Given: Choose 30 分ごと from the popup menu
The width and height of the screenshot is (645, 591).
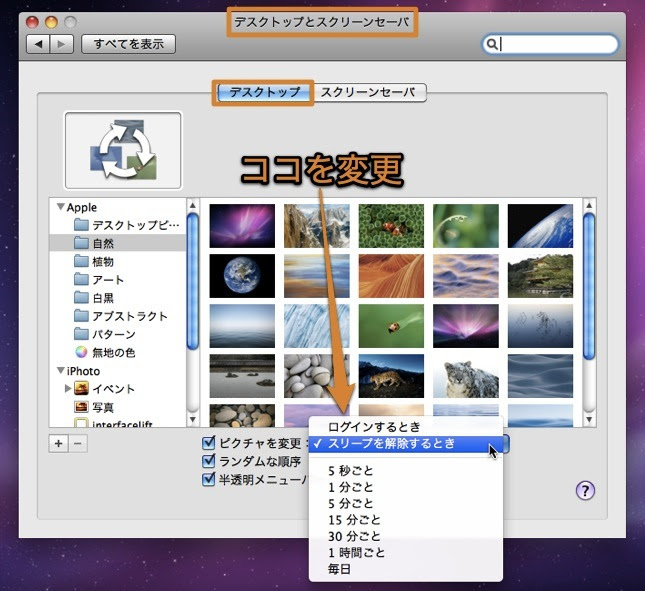Looking at the screenshot, I should coord(406,536).
